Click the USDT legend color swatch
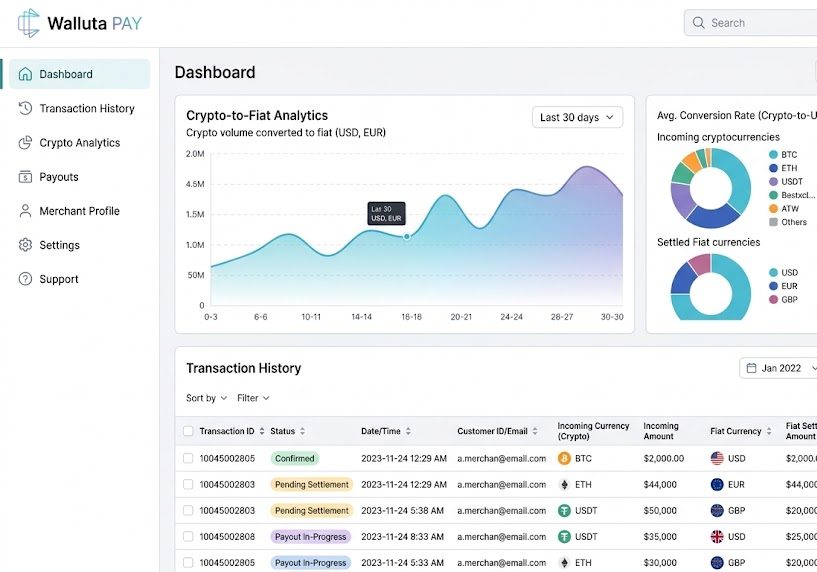This screenshot has width=817, height=572. 773,181
